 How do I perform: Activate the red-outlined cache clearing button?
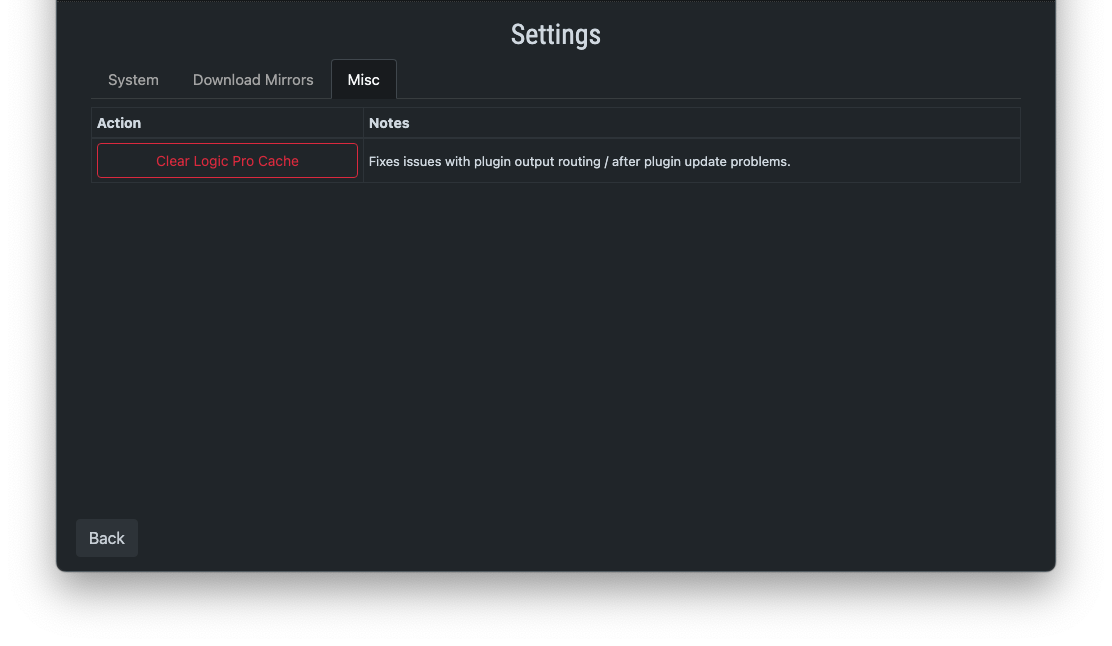pos(227,161)
